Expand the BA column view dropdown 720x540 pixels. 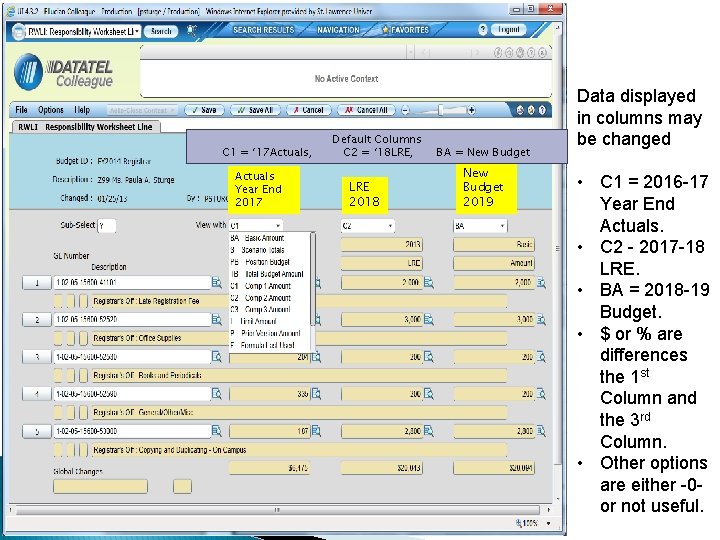pos(502,225)
